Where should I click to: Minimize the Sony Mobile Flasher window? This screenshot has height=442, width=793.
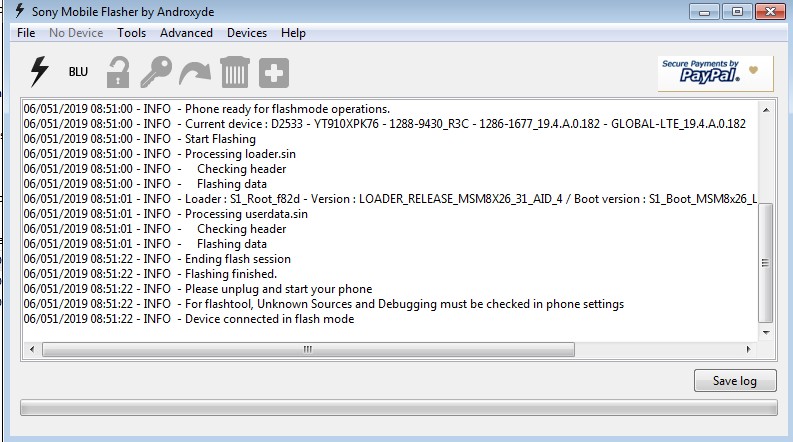(704, 12)
